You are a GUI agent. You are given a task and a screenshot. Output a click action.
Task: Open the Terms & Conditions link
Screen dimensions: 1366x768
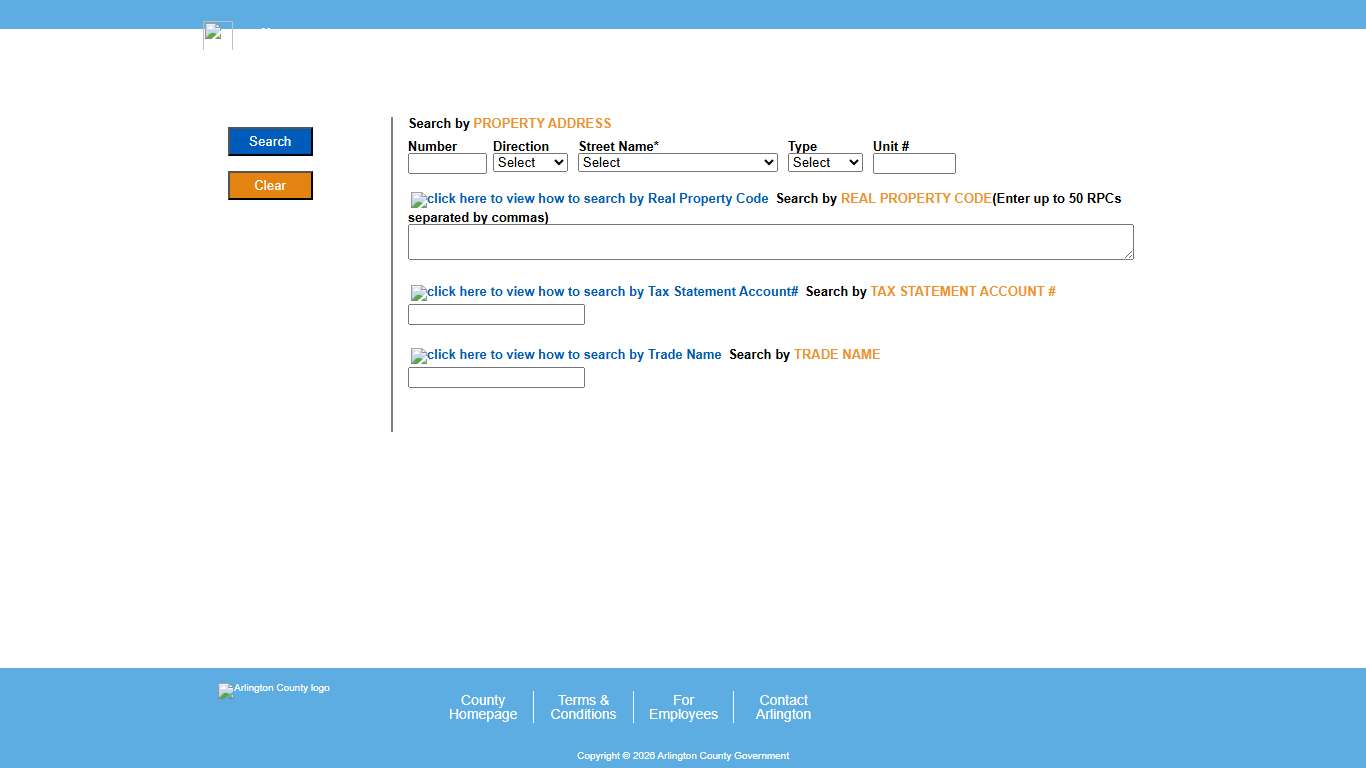click(583, 707)
